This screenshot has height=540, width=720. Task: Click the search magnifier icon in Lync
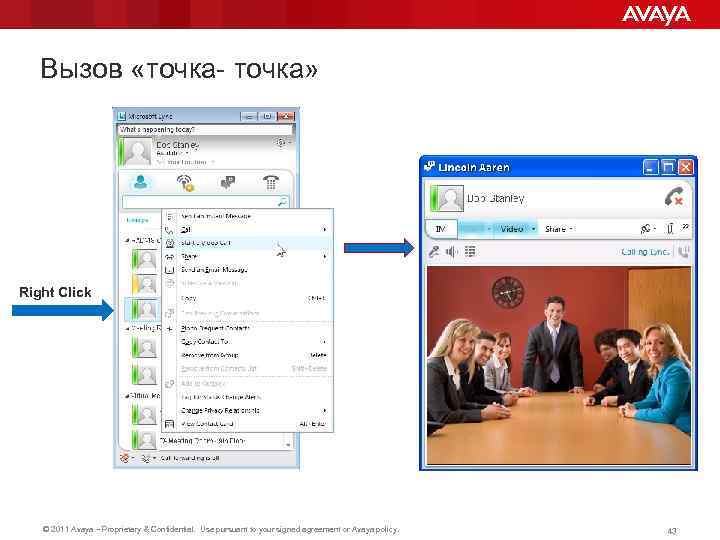(x=282, y=202)
